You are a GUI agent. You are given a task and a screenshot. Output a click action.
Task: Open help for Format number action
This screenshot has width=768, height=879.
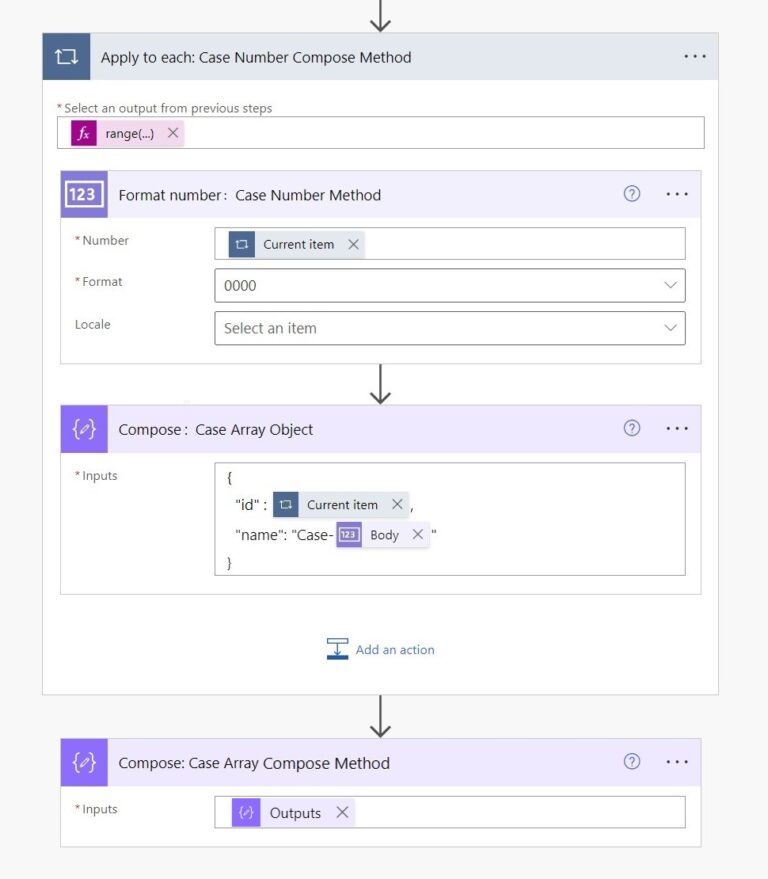(x=631, y=194)
